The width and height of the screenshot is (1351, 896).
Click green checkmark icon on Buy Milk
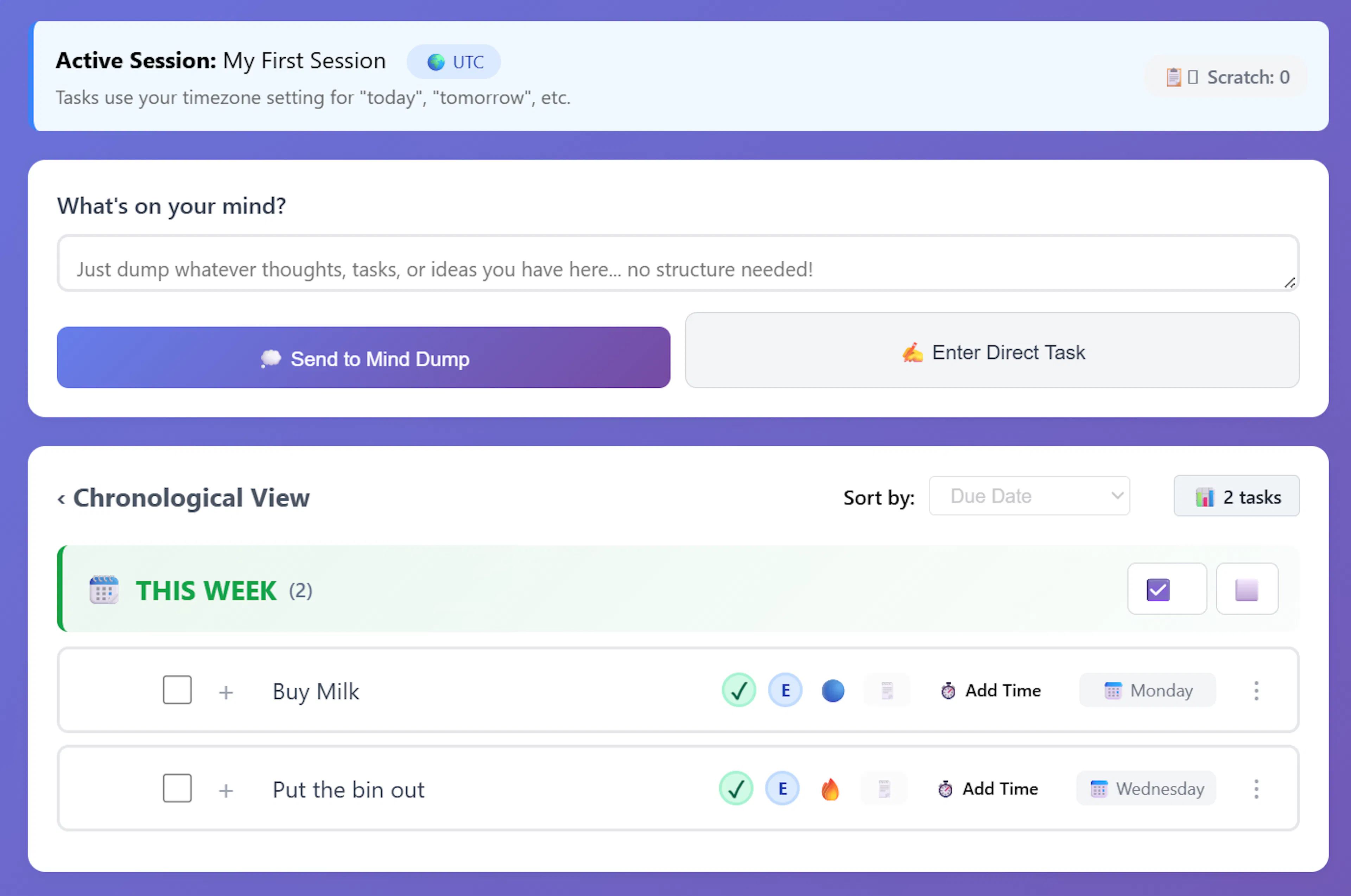point(738,690)
